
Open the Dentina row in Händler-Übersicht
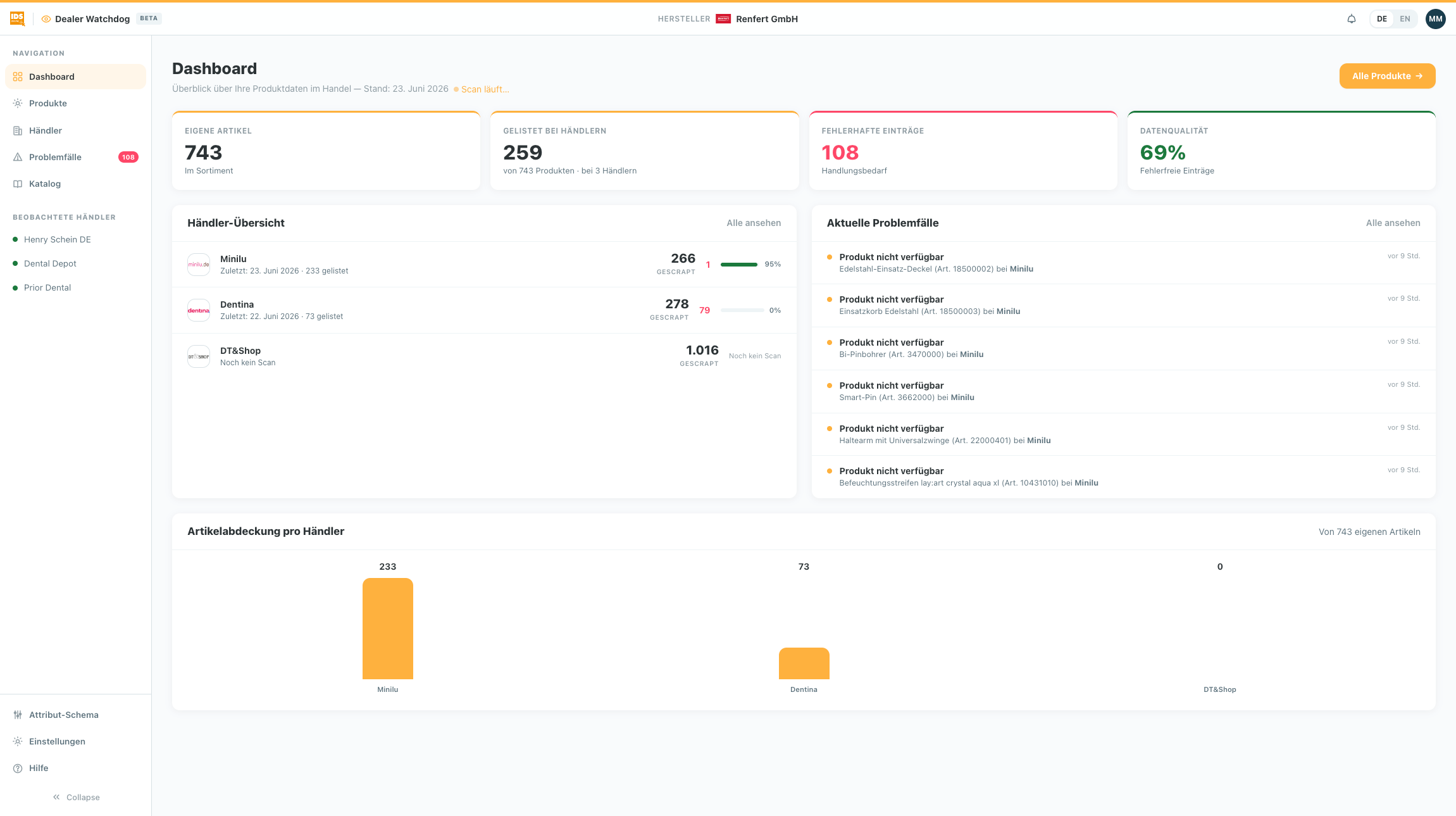click(x=484, y=310)
